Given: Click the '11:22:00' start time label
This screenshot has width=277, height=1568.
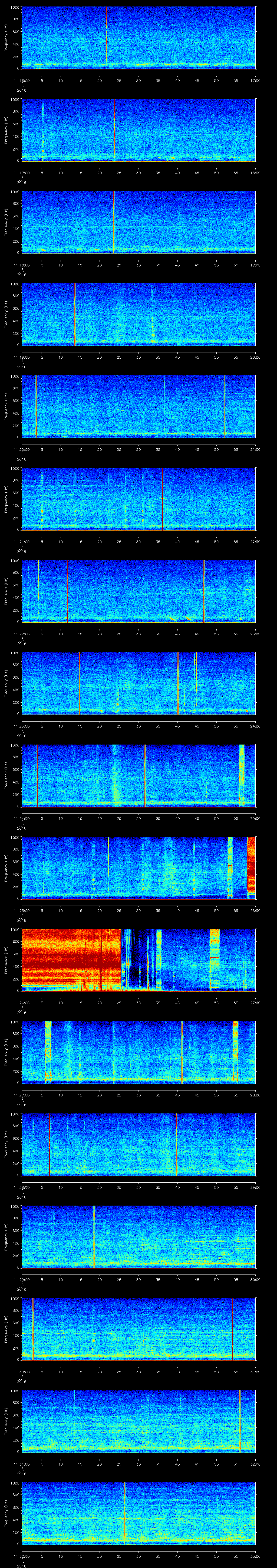Looking at the screenshot, I should coord(22,634).
